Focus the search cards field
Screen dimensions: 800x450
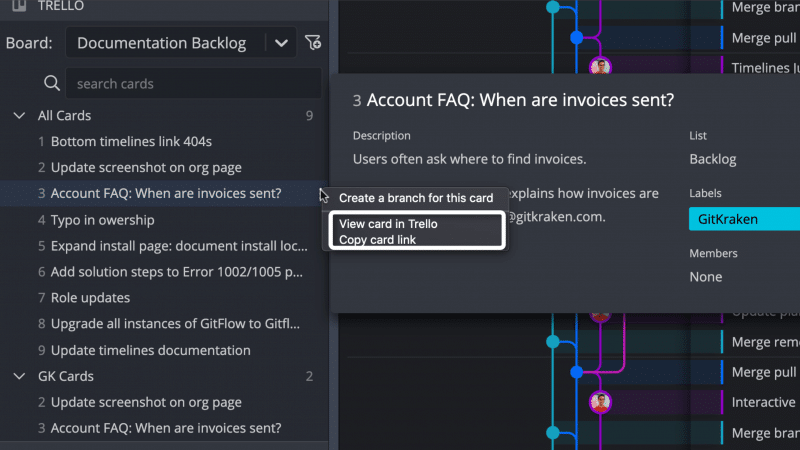pyautogui.click(x=194, y=83)
